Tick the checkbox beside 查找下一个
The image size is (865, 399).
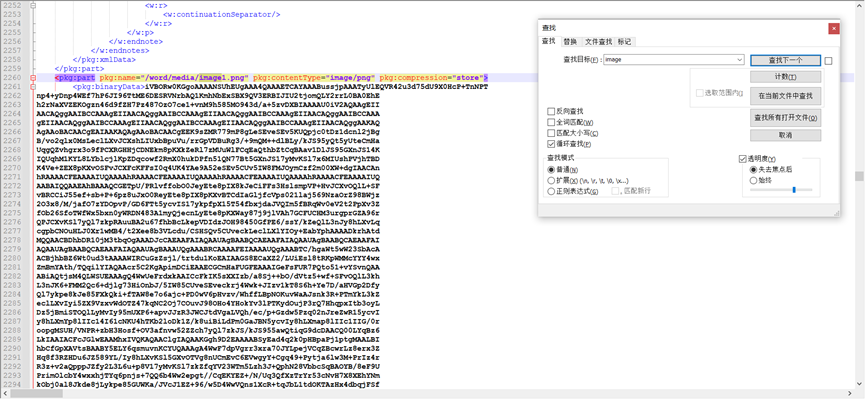pos(829,61)
